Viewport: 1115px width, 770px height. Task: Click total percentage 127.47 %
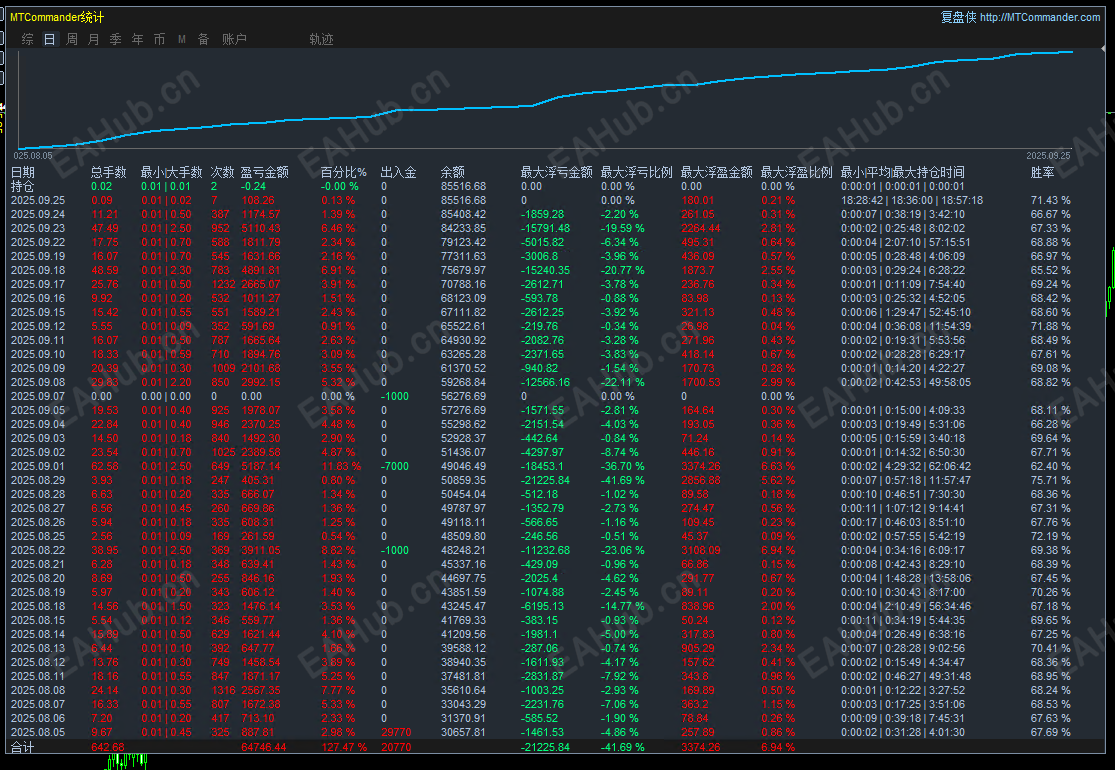[343, 747]
